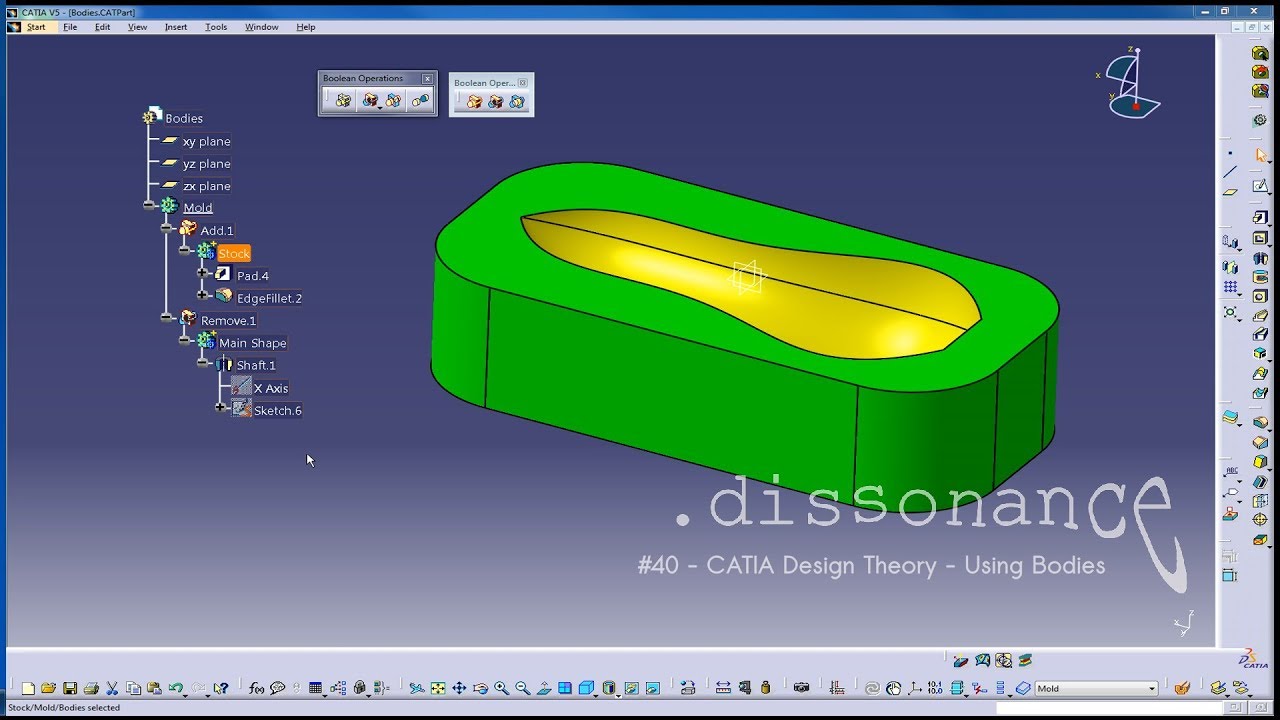Viewport: 1280px width, 720px height.
Task: Collapse the Stock body node
Action: pyautogui.click(x=185, y=250)
